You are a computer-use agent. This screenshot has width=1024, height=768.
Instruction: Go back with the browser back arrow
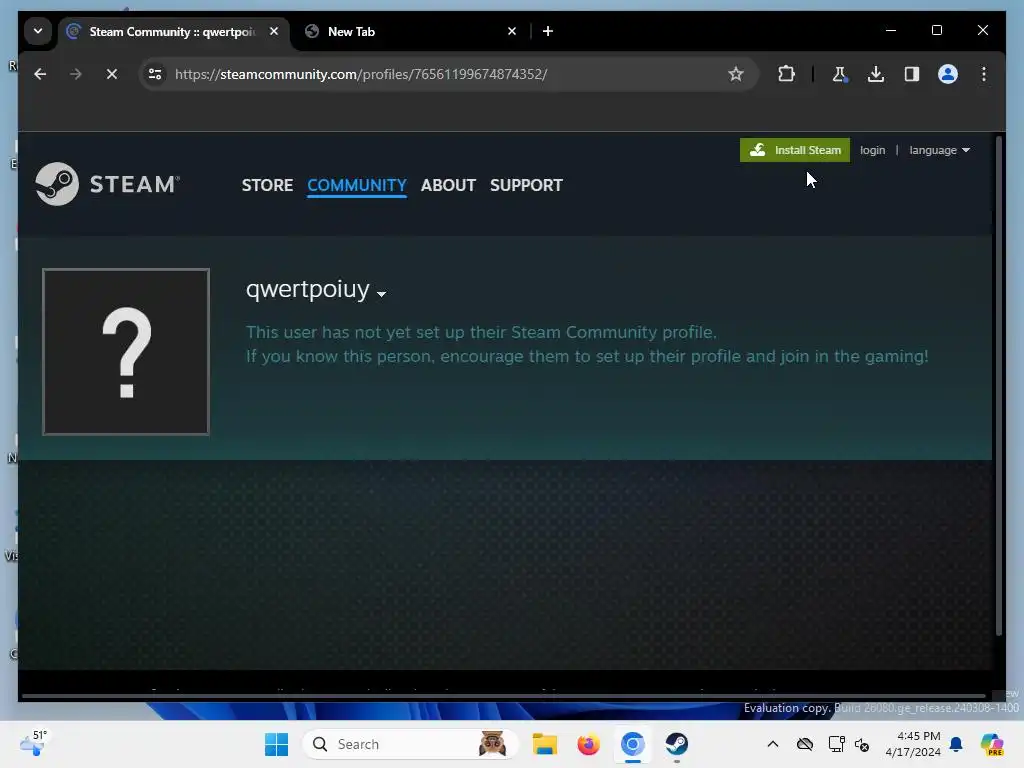click(x=40, y=74)
